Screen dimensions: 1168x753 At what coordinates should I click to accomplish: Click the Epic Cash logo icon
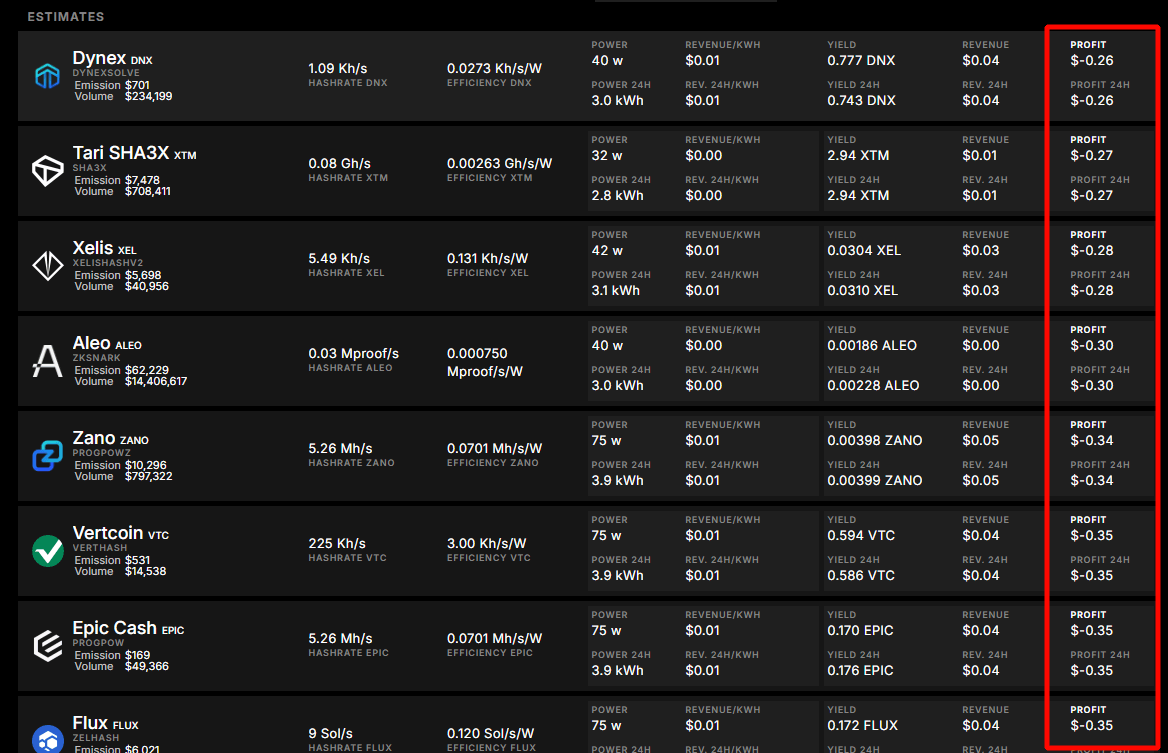click(x=47, y=646)
